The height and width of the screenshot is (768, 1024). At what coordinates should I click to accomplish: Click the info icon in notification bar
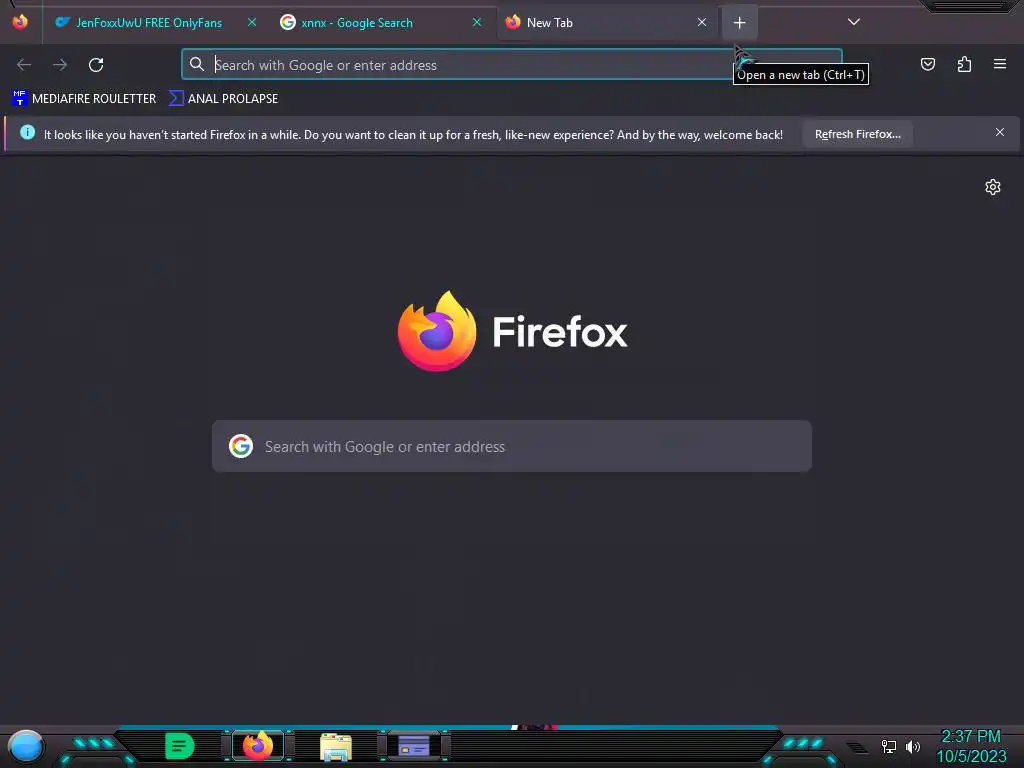pos(27,133)
